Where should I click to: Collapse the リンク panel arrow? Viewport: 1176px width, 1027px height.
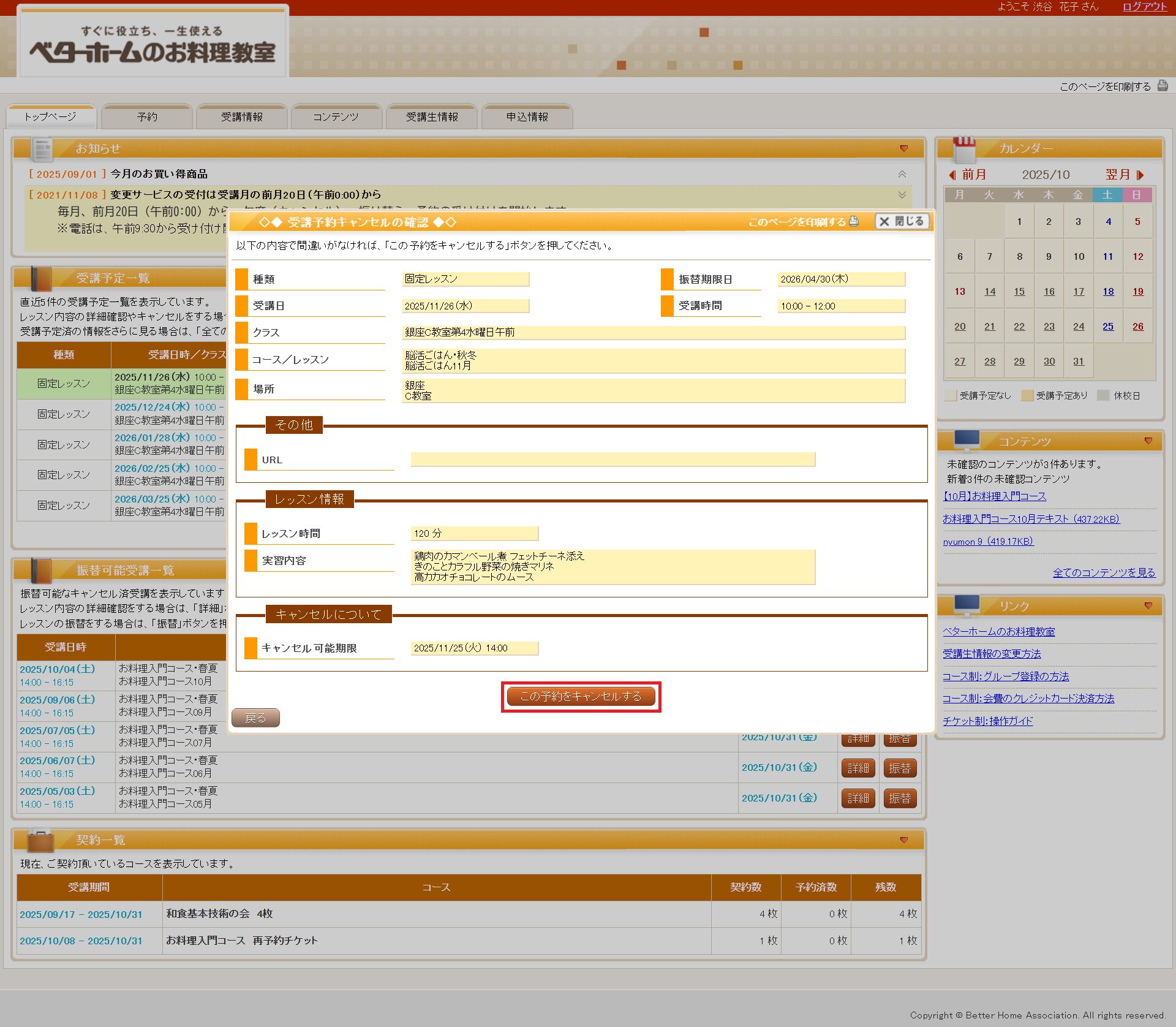pyautogui.click(x=1148, y=605)
